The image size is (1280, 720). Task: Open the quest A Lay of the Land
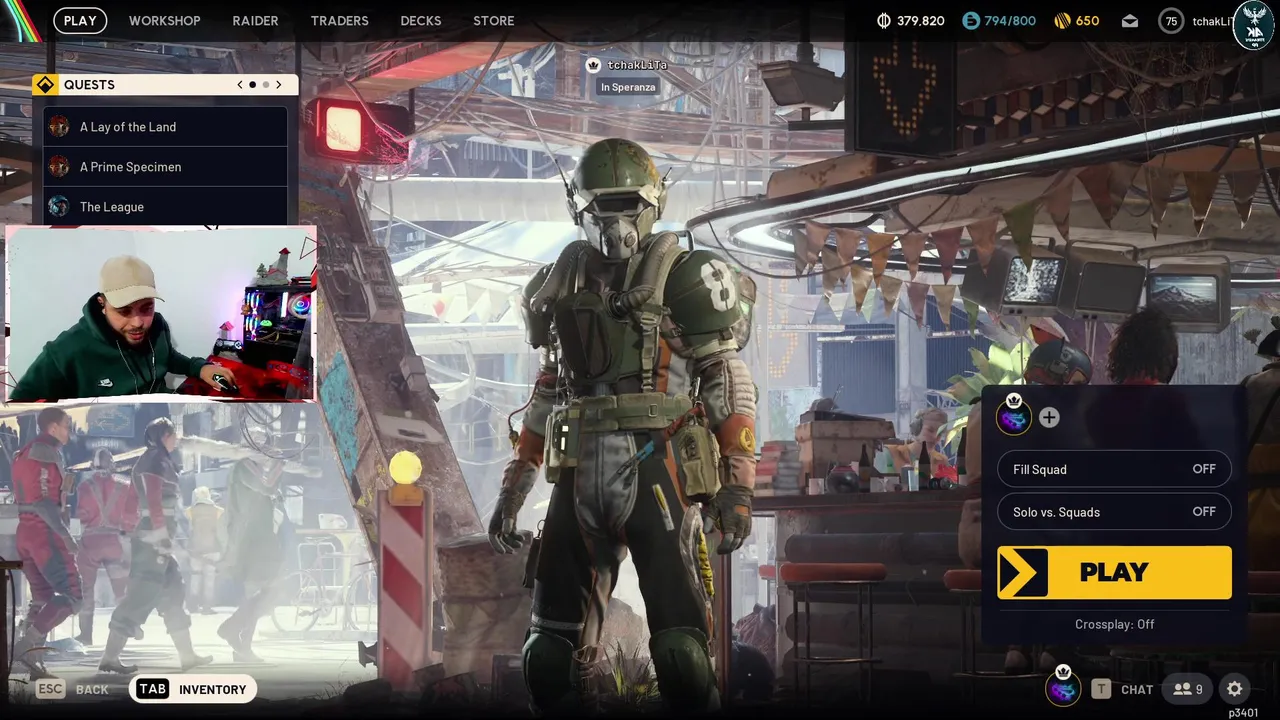(165, 127)
